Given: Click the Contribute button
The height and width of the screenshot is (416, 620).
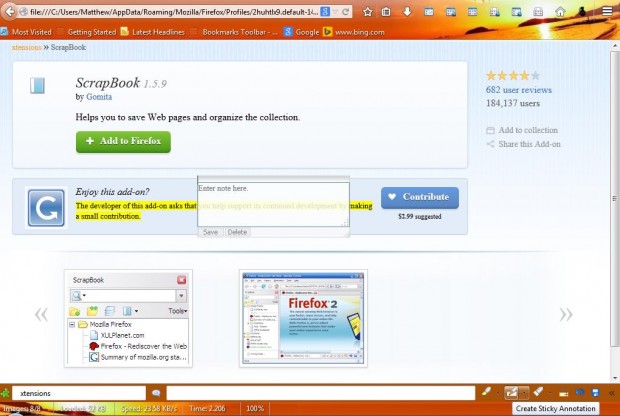Looking at the screenshot, I should [420, 197].
